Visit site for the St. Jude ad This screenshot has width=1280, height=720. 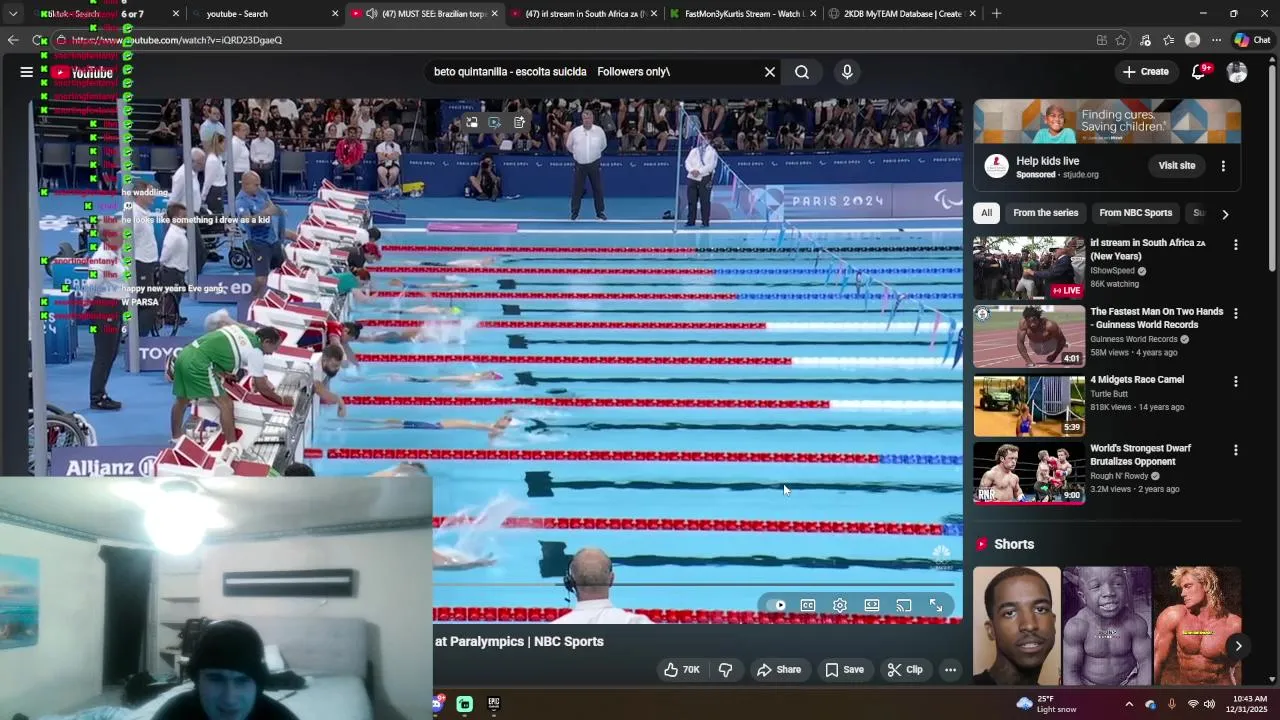(x=1177, y=166)
